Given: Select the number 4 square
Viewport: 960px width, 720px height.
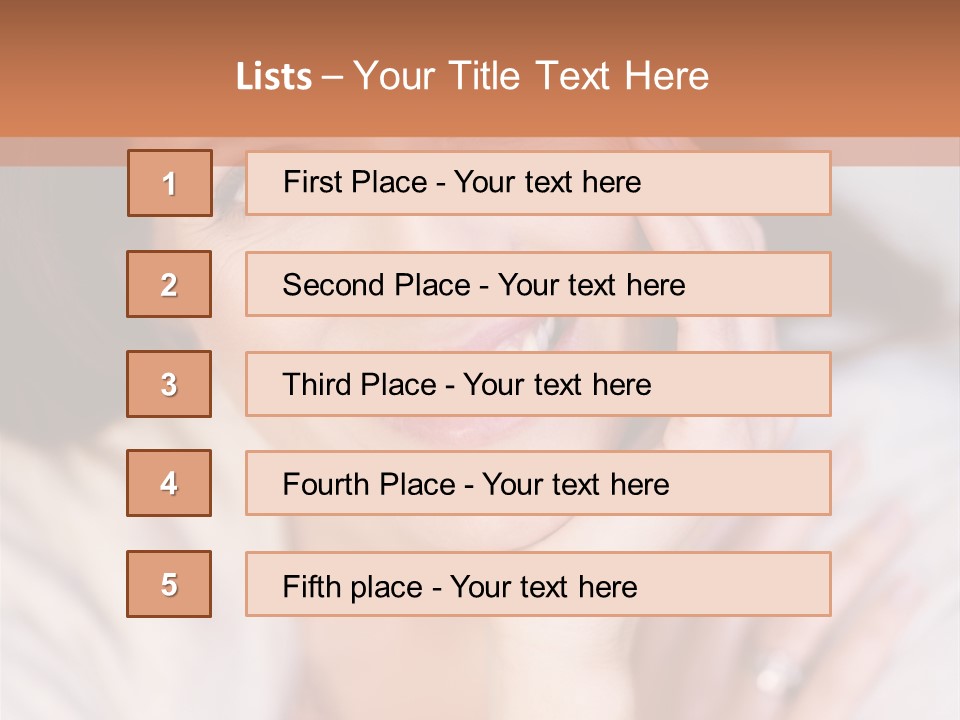Looking at the screenshot, I should tap(169, 483).
